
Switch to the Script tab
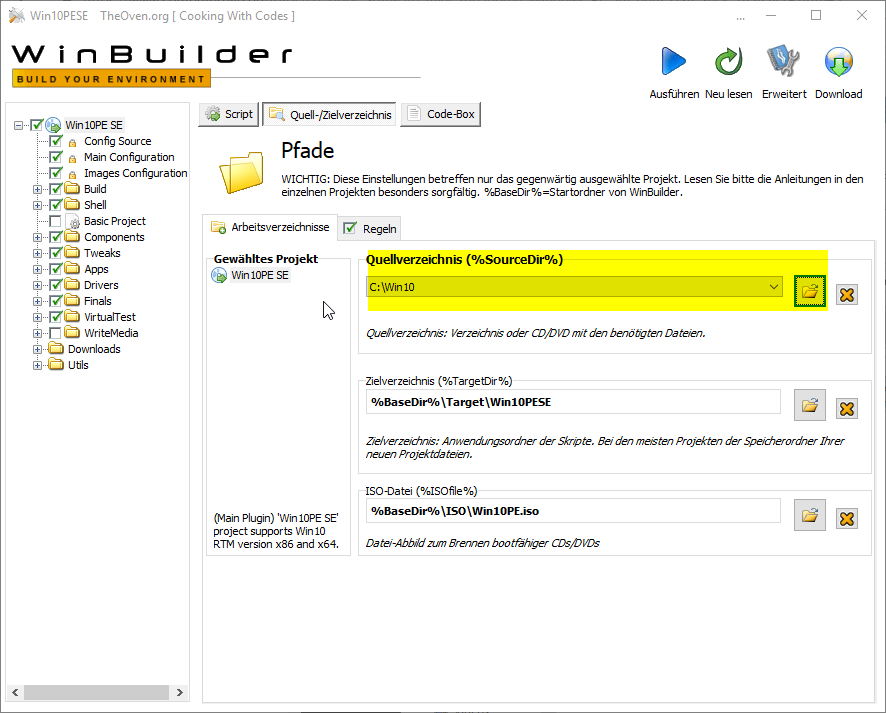pyautogui.click(x=229, y=114)
